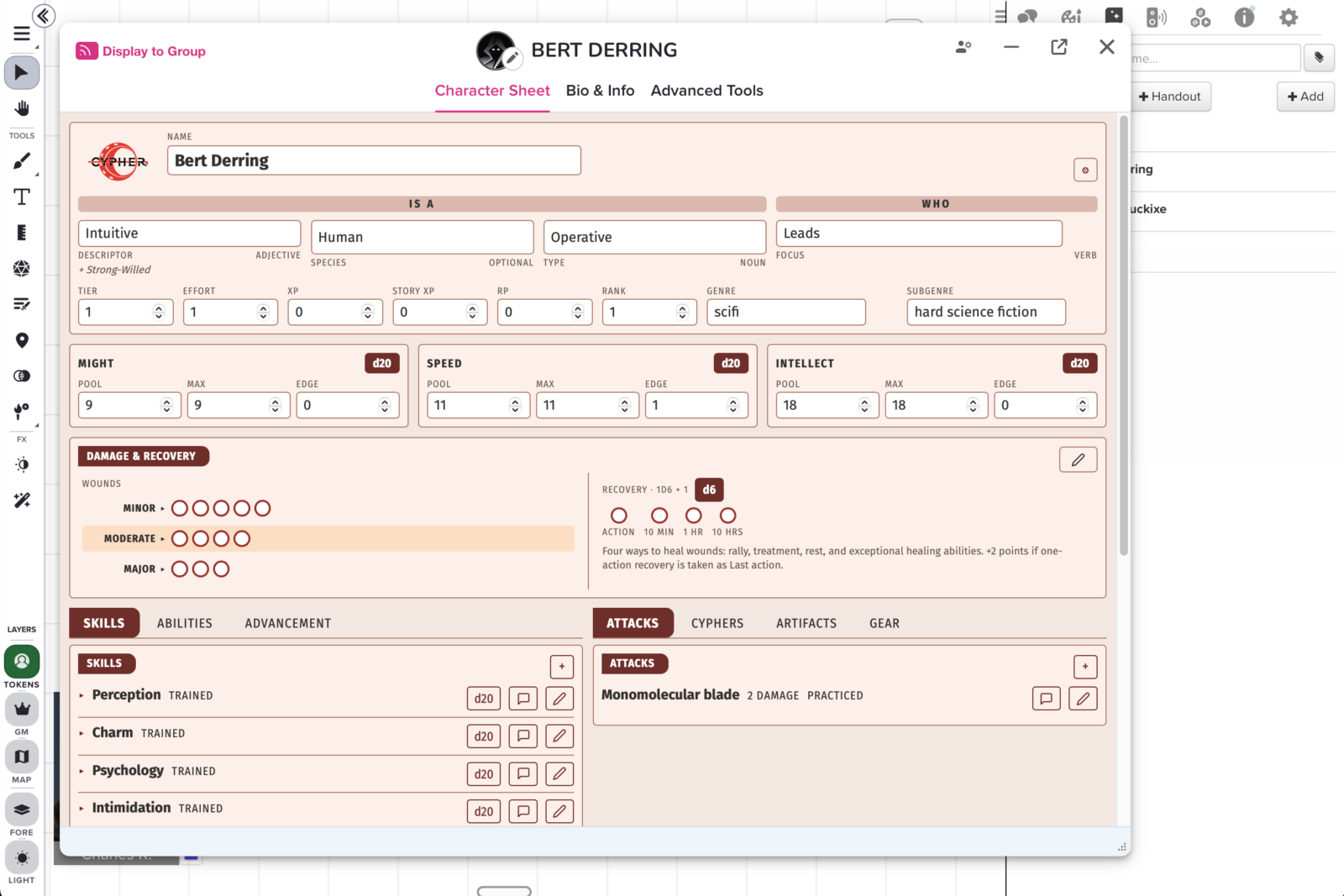Add a new skill with the plus icon

click(x=562, y=666)
